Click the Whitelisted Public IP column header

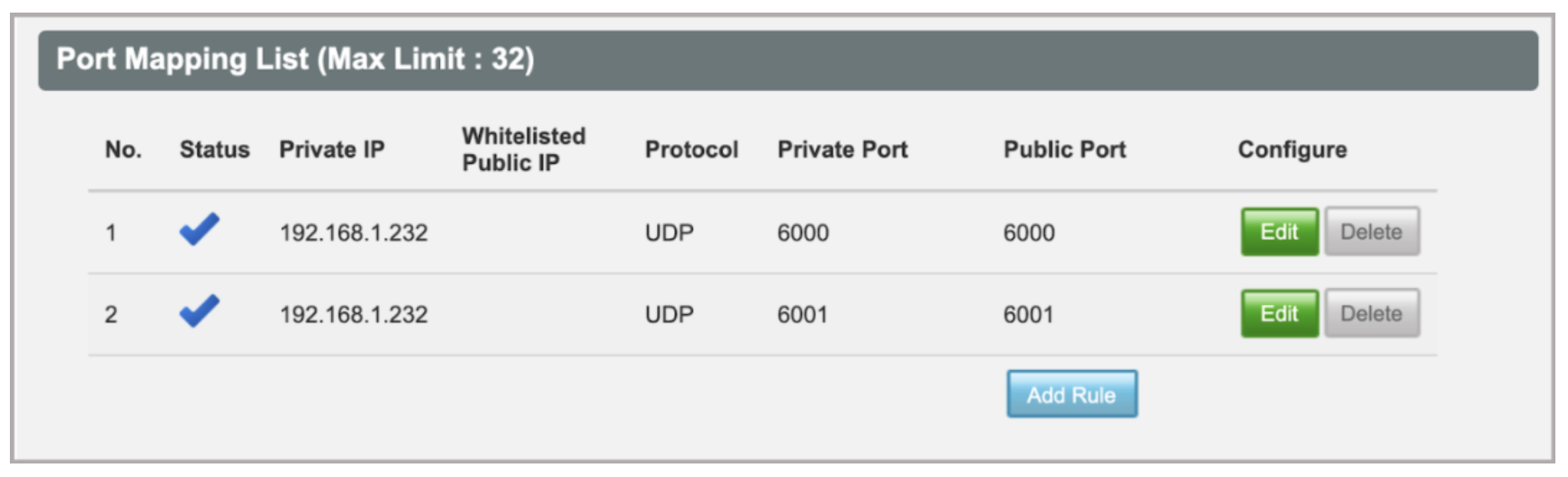pos(523,149)
